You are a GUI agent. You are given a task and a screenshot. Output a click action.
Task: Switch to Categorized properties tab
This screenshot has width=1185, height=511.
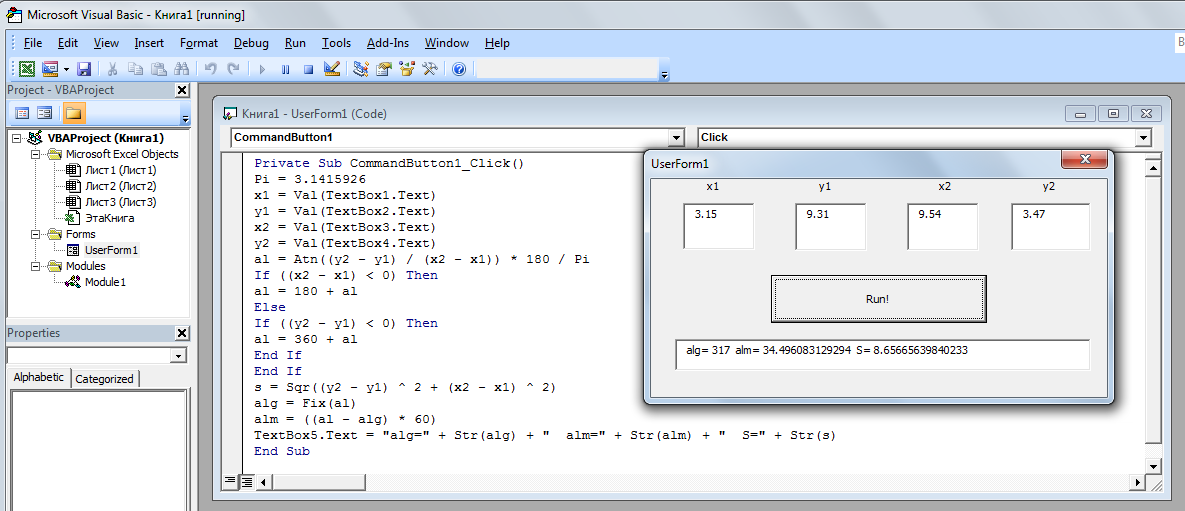[x=105, y=379]
